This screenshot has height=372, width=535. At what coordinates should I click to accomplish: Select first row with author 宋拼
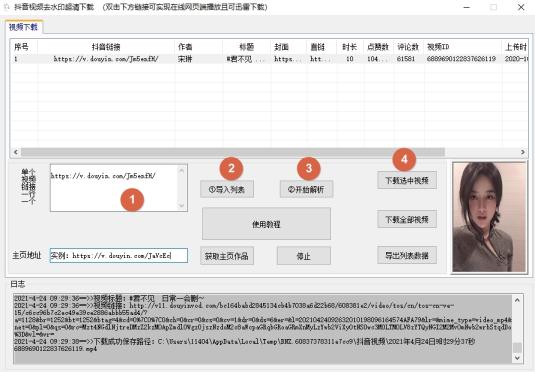point(270,59)
